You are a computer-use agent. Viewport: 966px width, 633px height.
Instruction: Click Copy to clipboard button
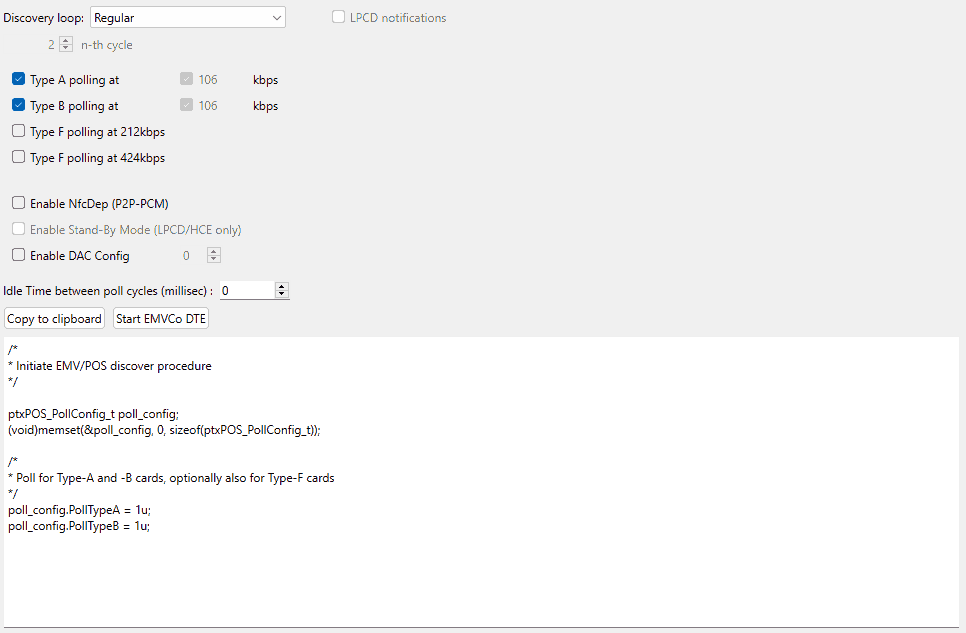pos(54,319)
